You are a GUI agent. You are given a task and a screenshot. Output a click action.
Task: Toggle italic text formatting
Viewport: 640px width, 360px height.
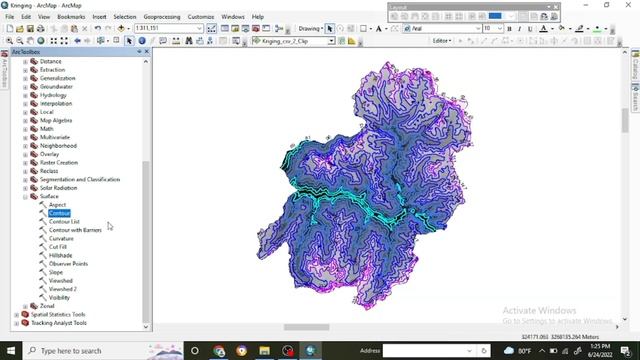tap(519, 29)
